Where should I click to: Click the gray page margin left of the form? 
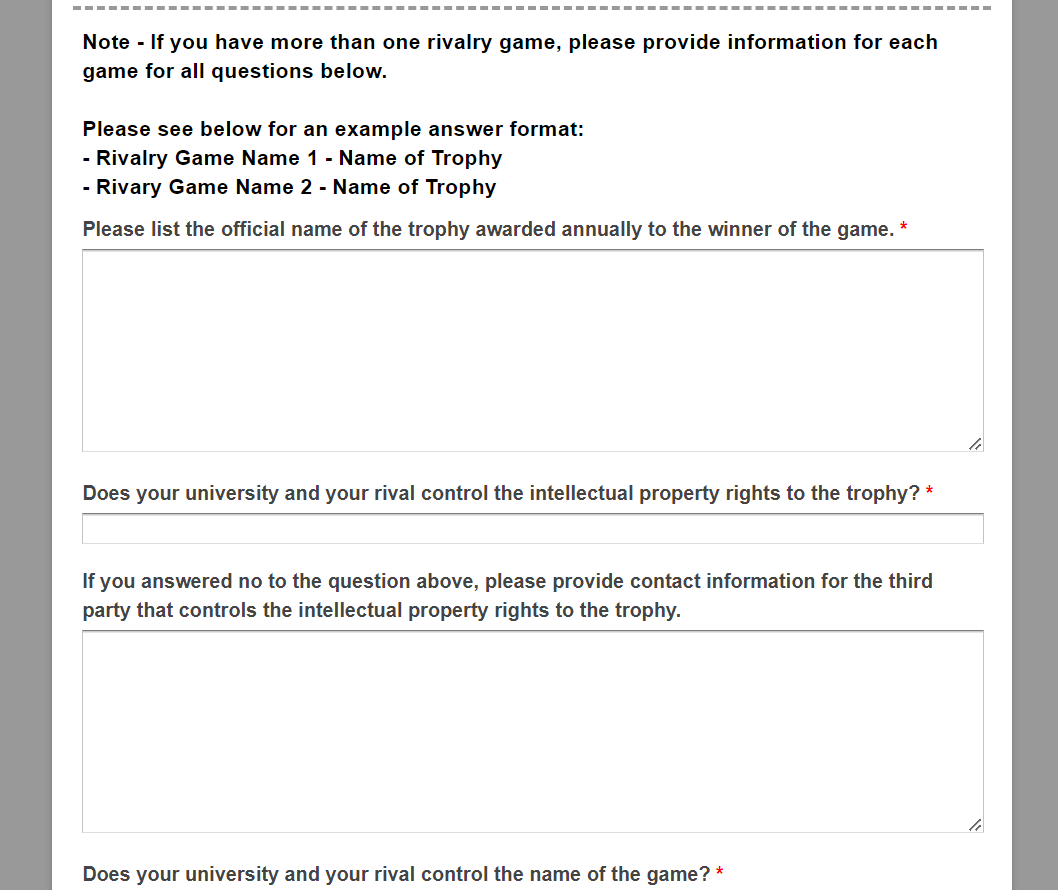coord(26,445)
